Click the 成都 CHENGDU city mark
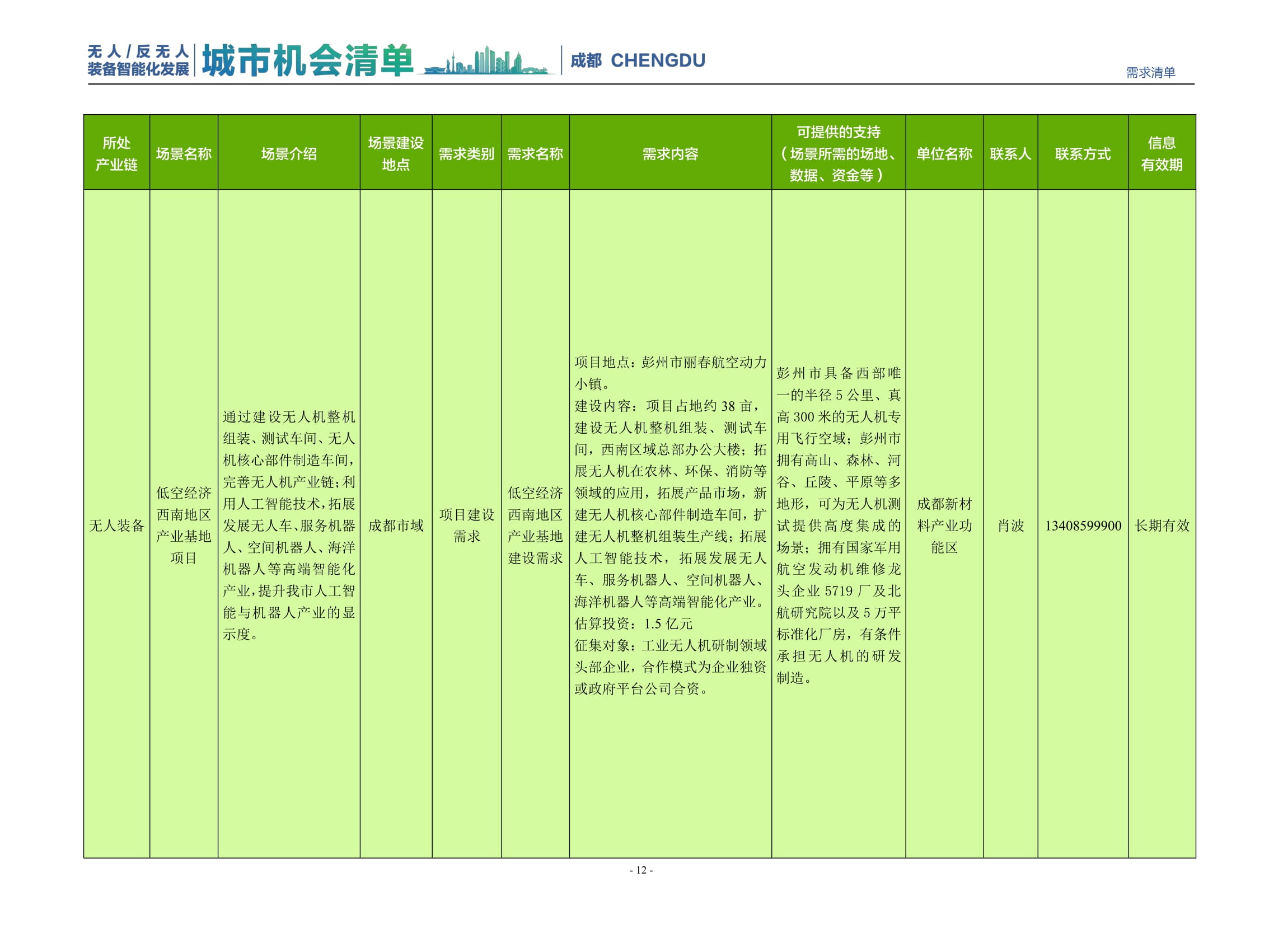The image size is (1283, 952). [x=637, y=60]
